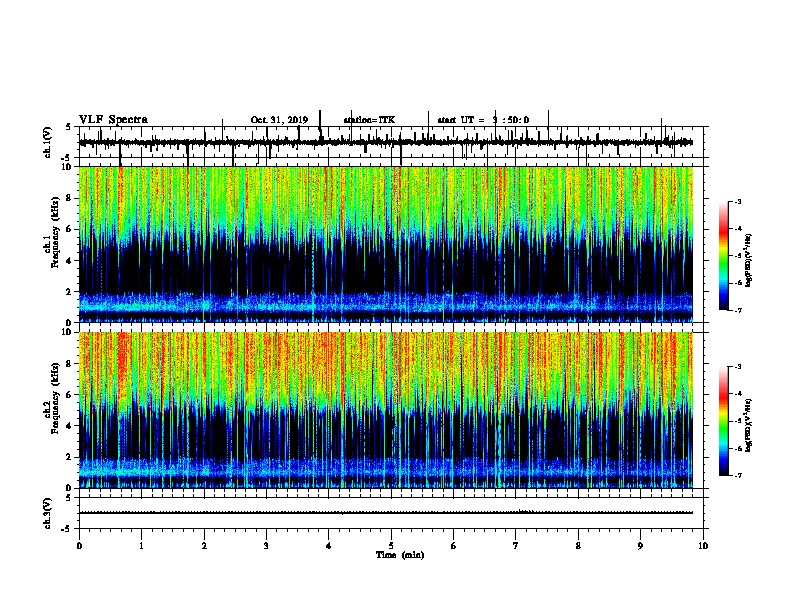The image size is (792, 612).
Task: Click the time axis tick label '7'
Action: tap(516, 546)
